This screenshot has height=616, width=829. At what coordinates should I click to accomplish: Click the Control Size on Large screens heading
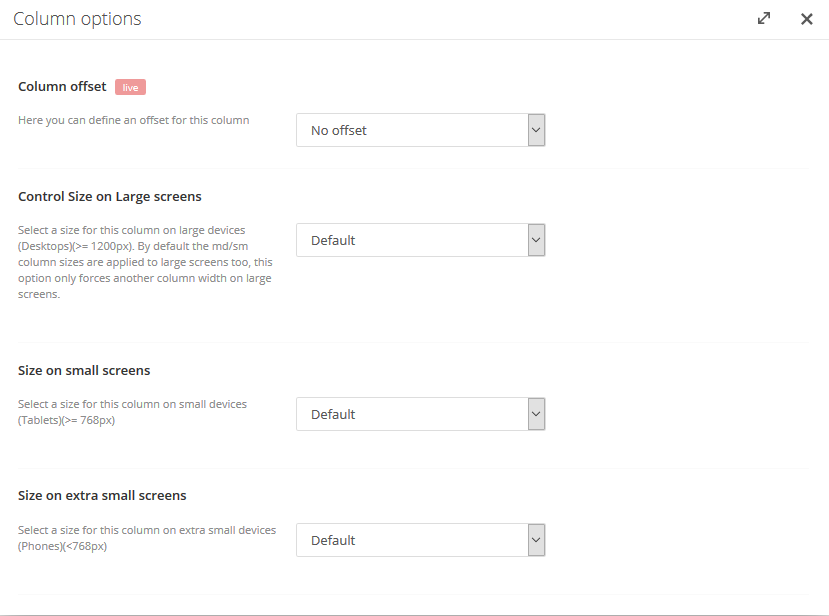point(109,197)
